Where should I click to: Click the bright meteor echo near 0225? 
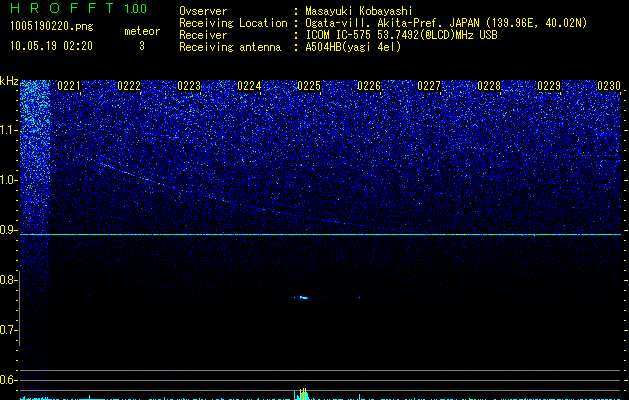click(x=303, y=298)
